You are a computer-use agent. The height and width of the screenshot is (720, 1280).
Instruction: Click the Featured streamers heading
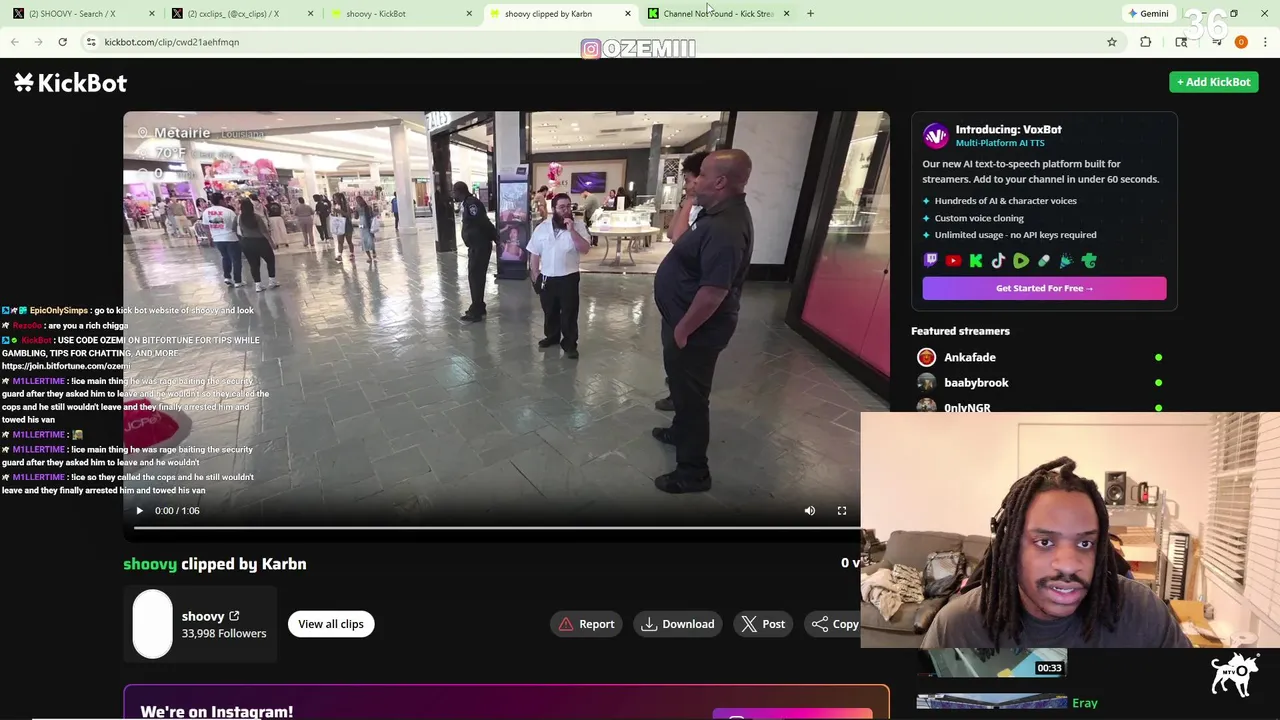[960, 331]
